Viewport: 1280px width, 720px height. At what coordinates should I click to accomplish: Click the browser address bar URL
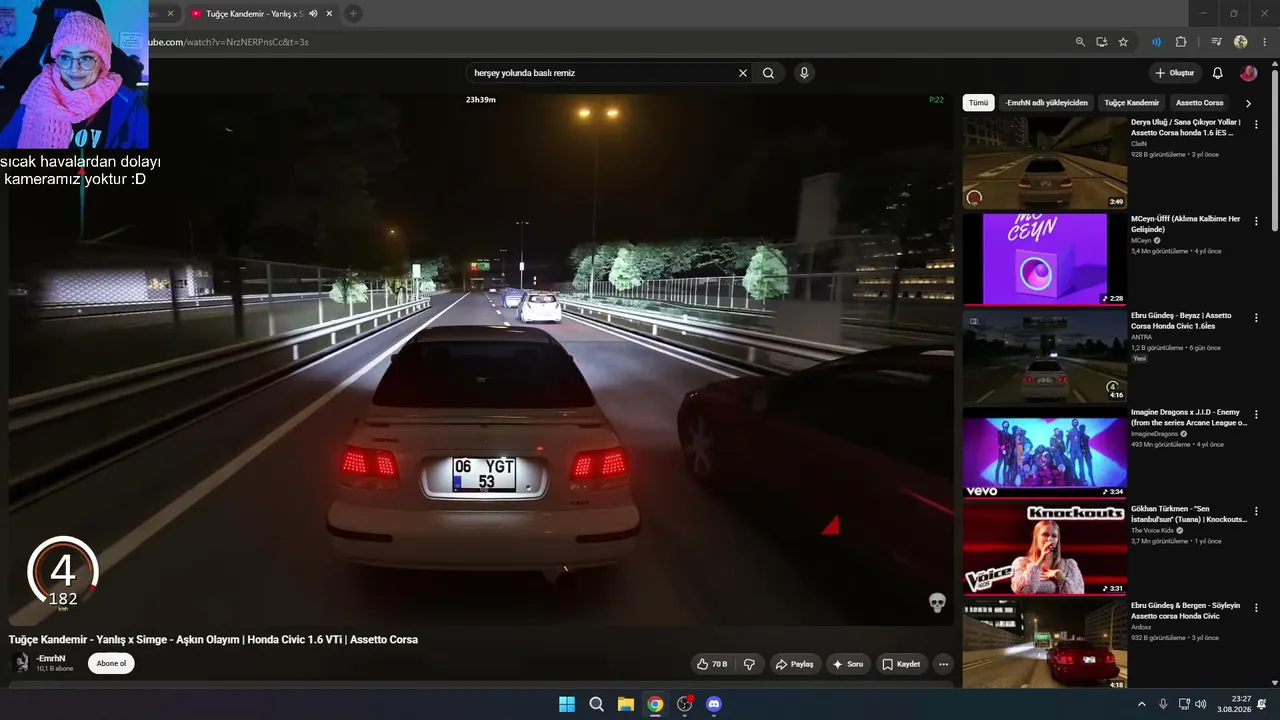click(x=228, y=42)
